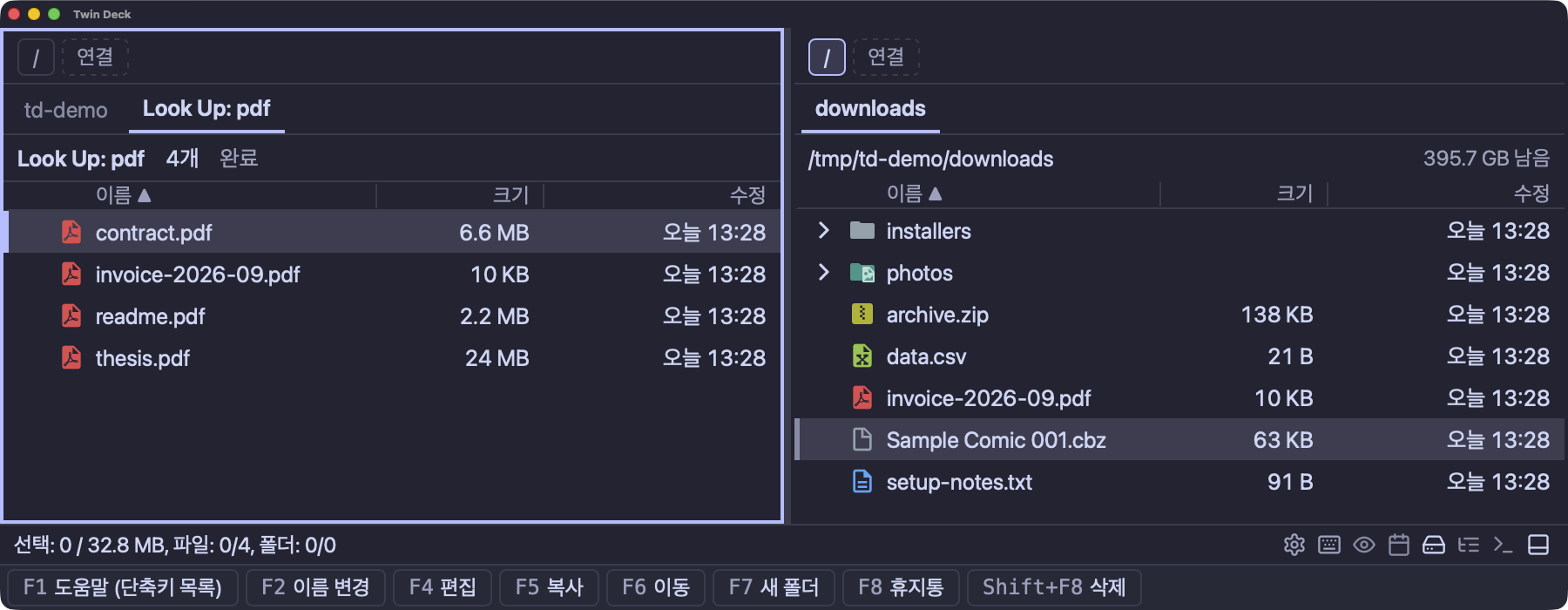
Task: Expand the installers folder chevron
Action: (823, 230)
